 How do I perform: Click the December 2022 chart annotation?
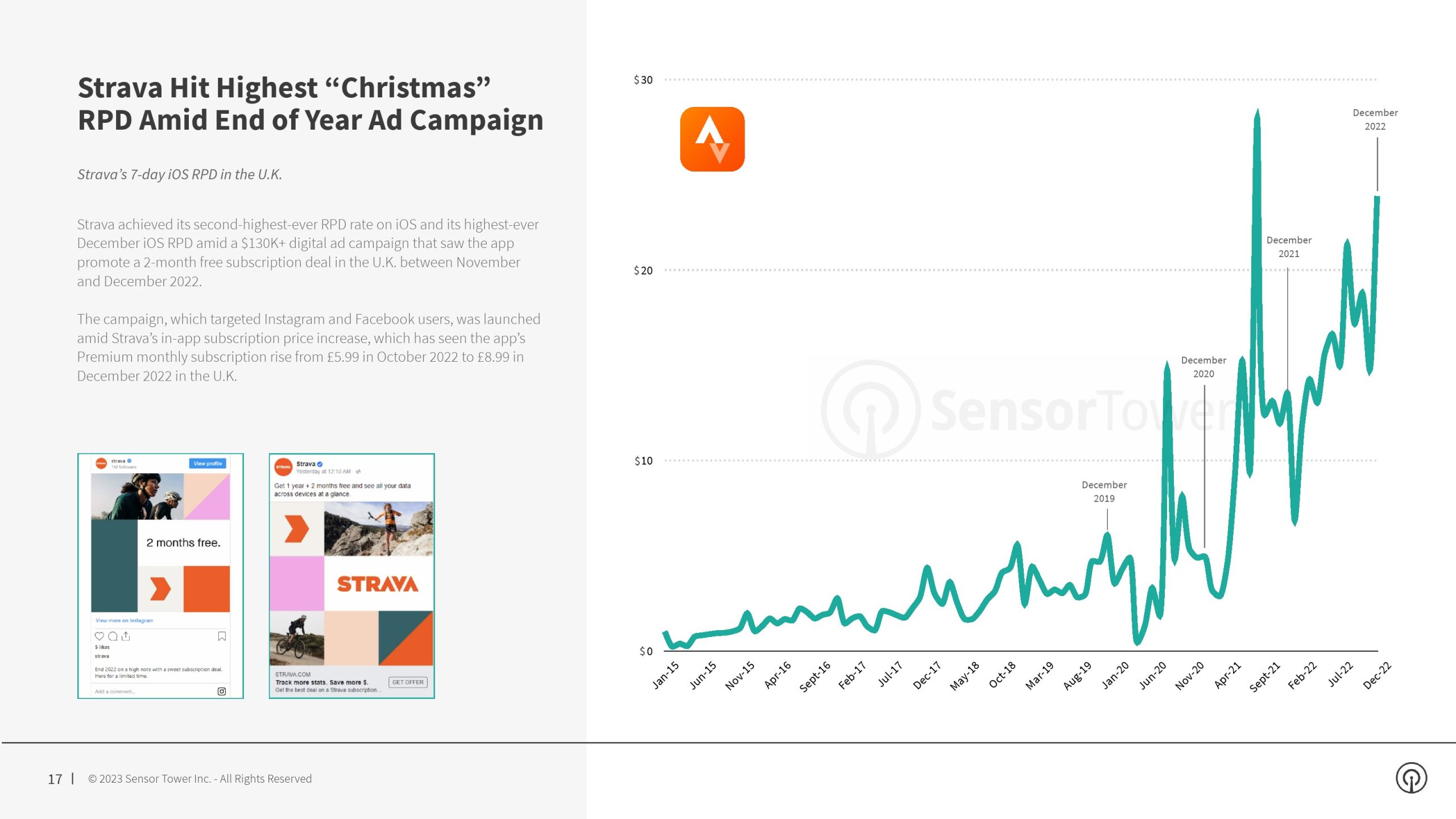pos(1375,119)
